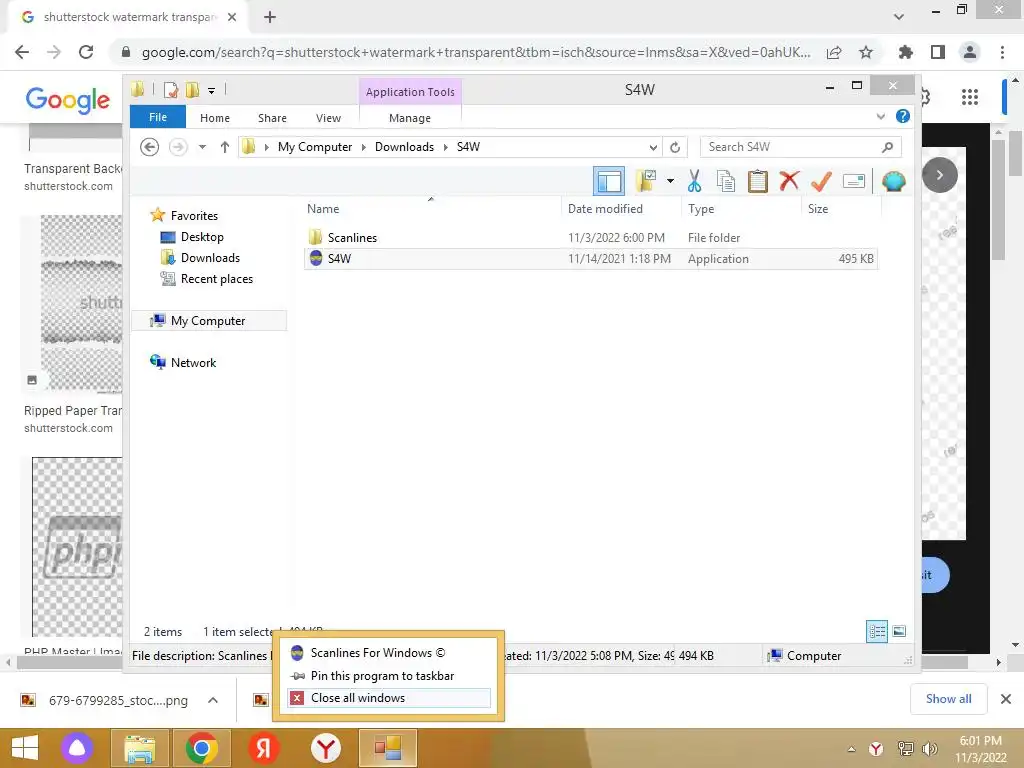The image size is (1024, 768).
Task: Click the orange checkmark toolbar icon
Action: pyautogui.click(x=821, y=181)
